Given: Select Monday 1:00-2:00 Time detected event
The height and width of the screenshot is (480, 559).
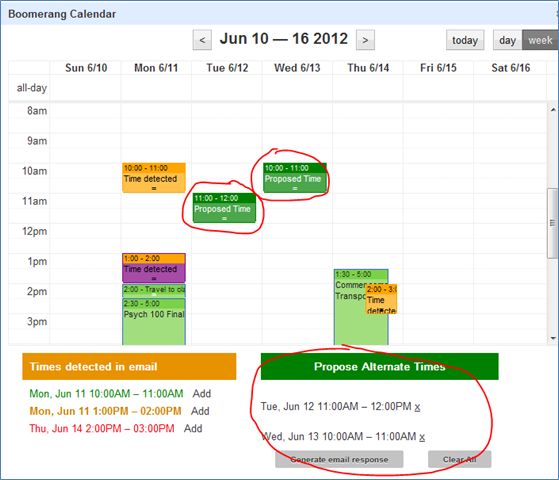Looking at the screenshot, I should point(154,268).
